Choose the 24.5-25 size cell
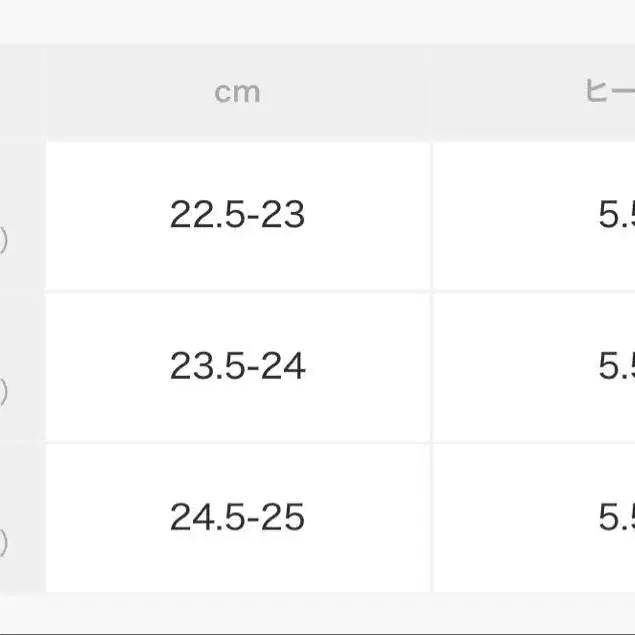Viewport: 635px width, 635px height. click(237, 518)
